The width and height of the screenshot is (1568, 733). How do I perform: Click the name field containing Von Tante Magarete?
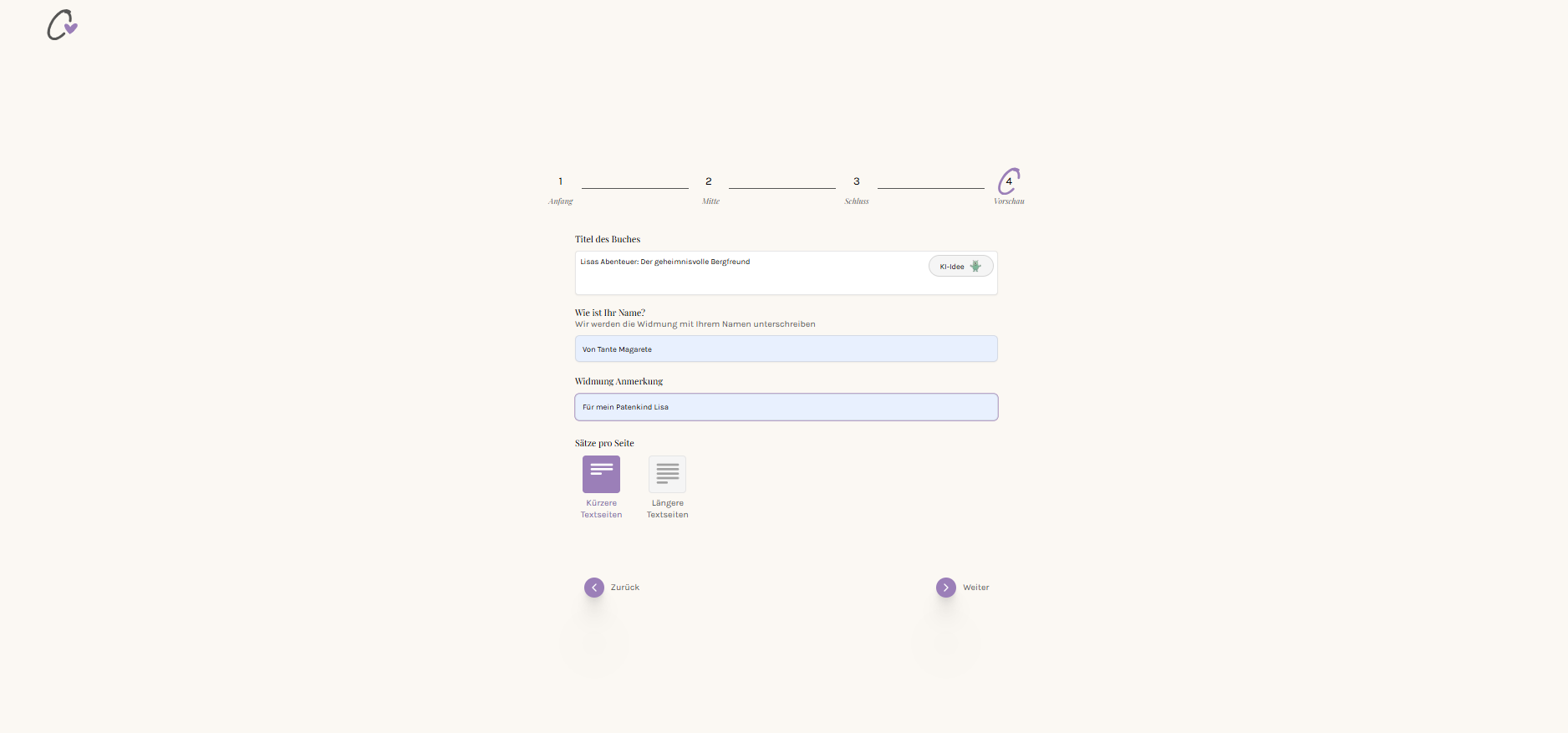pos(786,349)
